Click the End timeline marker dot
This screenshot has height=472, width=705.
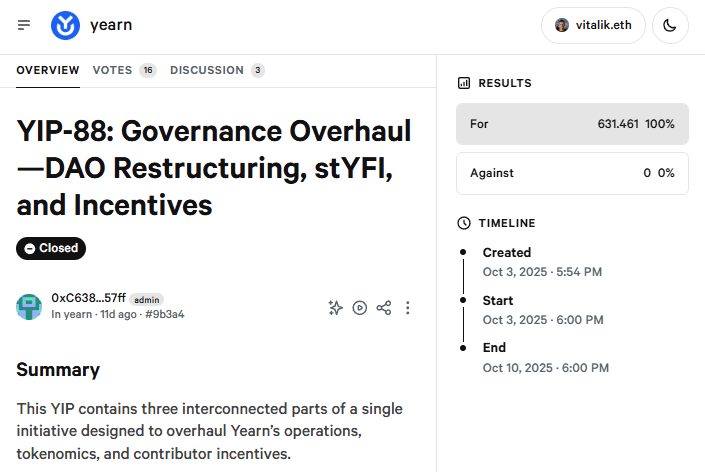[x=463, y=348]
